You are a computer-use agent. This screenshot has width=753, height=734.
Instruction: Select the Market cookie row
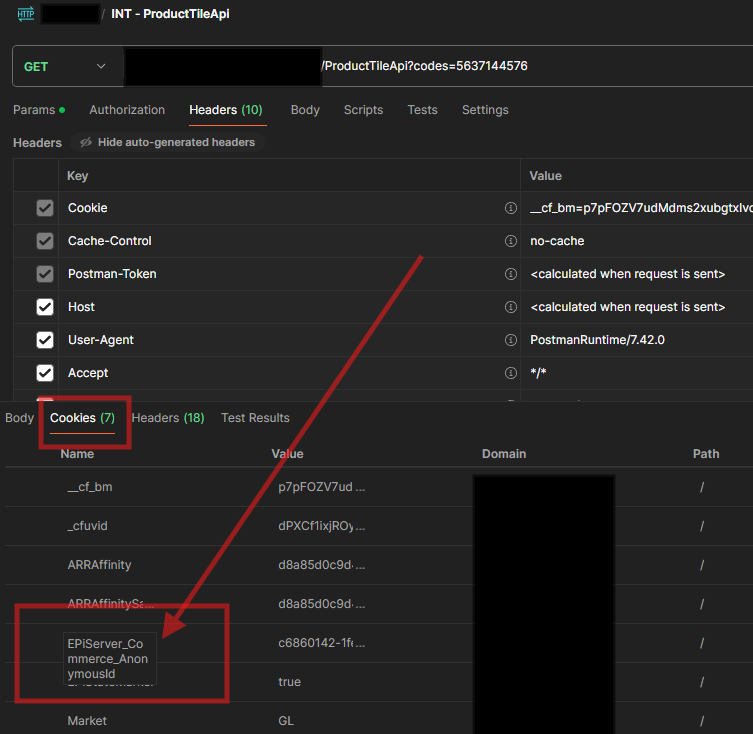coord(87,720)
